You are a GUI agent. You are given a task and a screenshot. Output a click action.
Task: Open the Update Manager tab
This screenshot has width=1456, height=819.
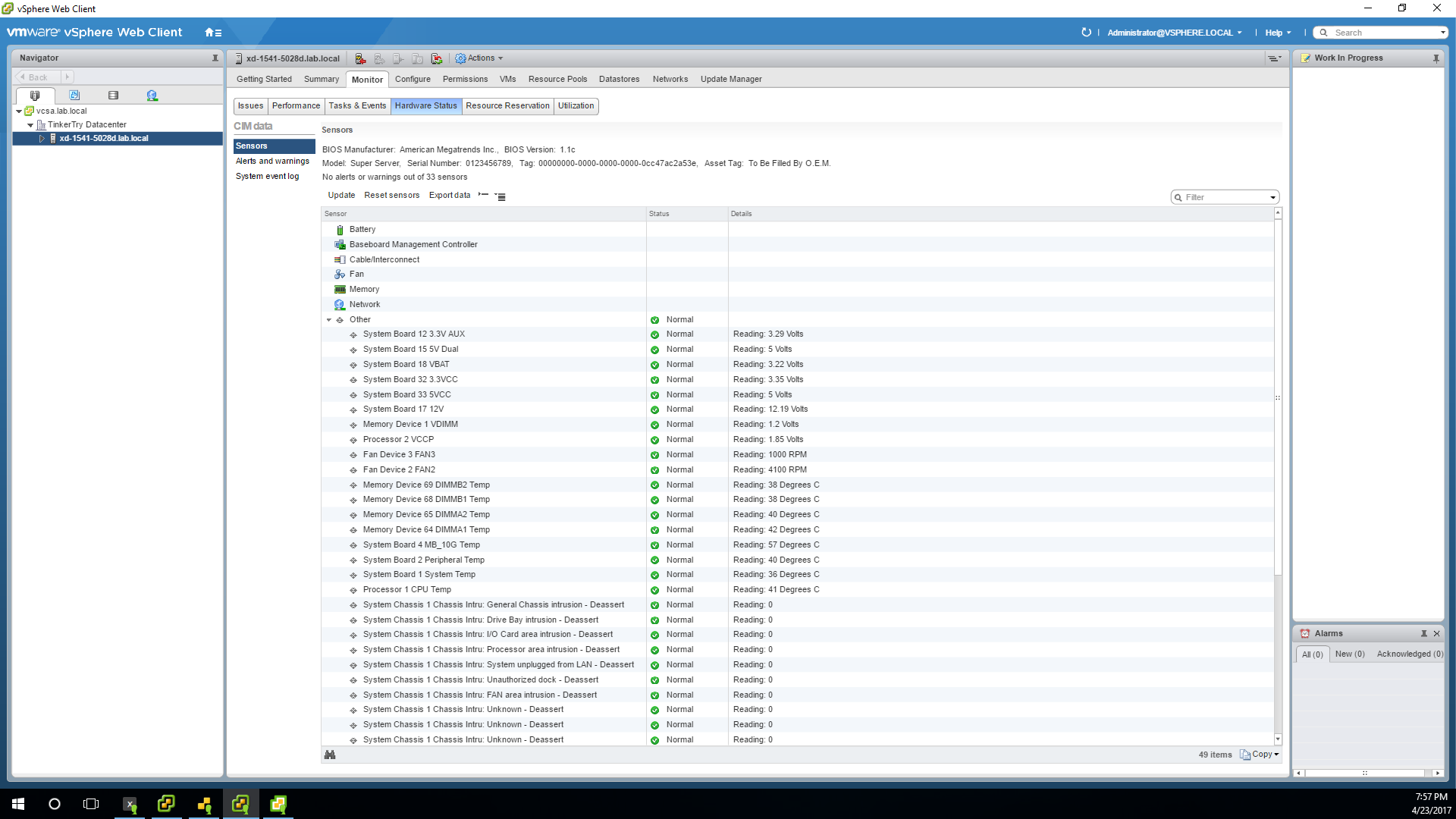(731, 79)
